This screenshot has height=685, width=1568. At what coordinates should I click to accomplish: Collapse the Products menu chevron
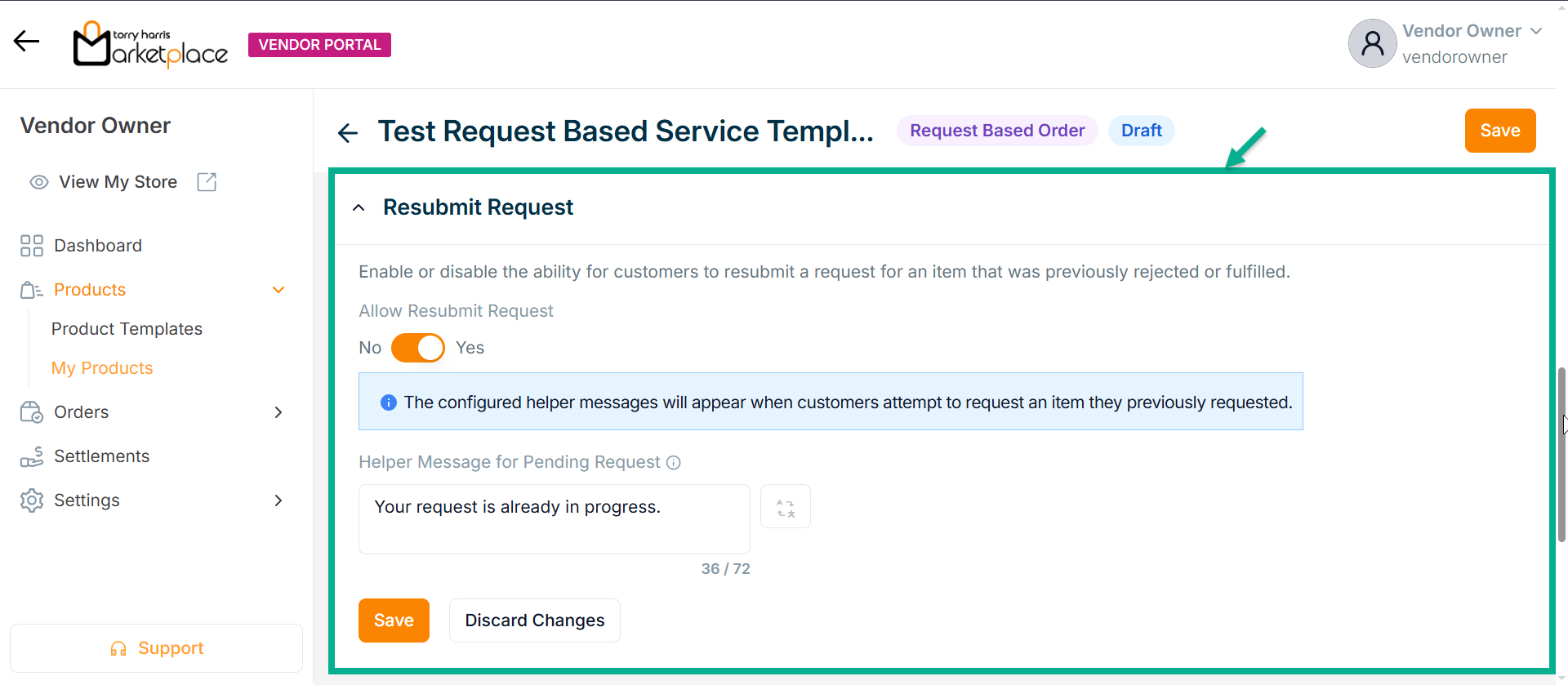point(278,290)
